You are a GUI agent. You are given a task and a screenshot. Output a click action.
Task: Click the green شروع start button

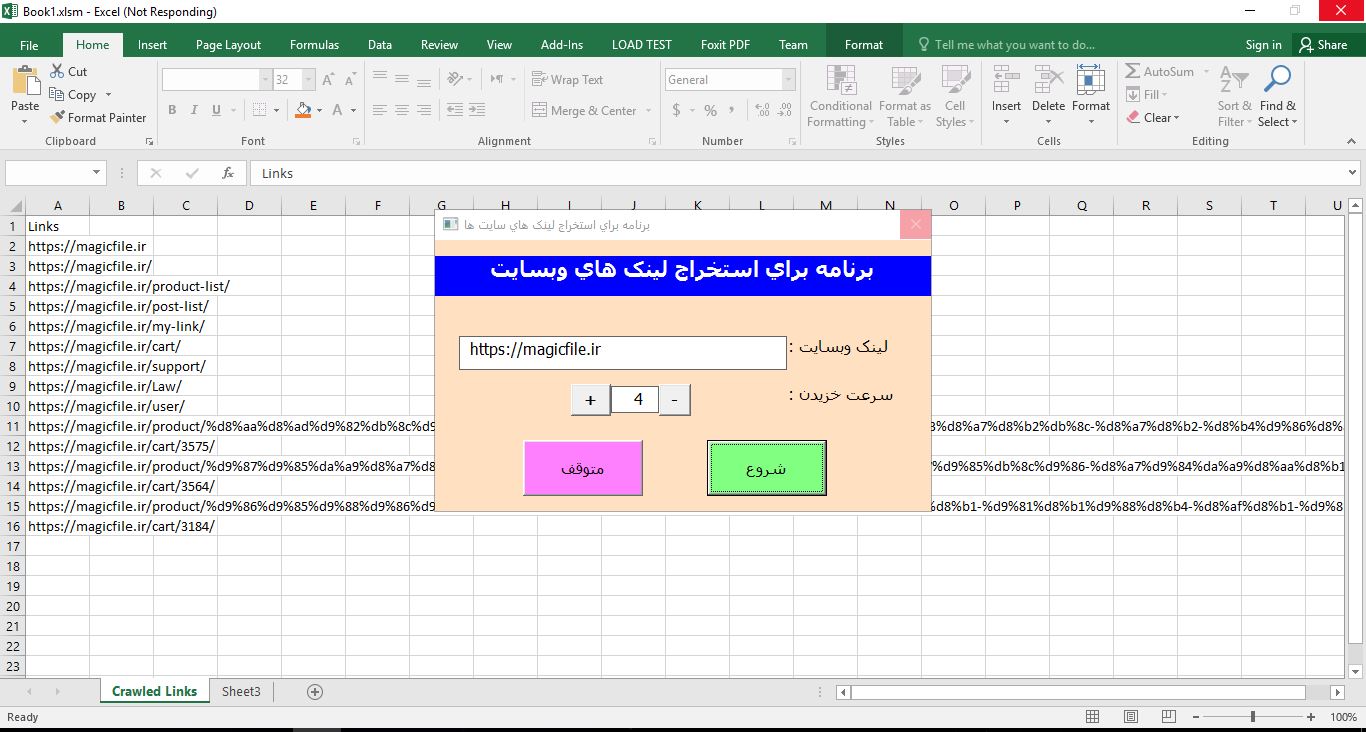point(766,468)
